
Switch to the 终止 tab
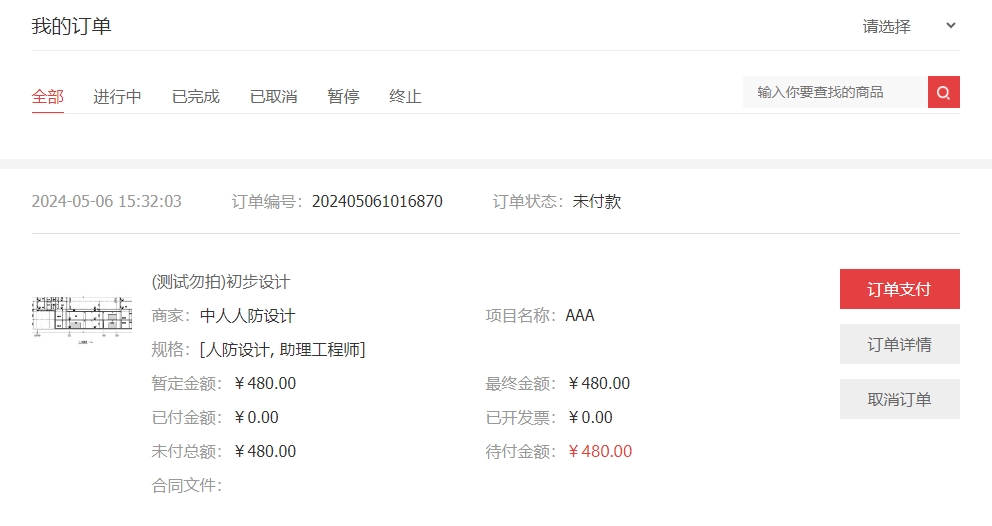pyautogui.click(x=406, y=96)
